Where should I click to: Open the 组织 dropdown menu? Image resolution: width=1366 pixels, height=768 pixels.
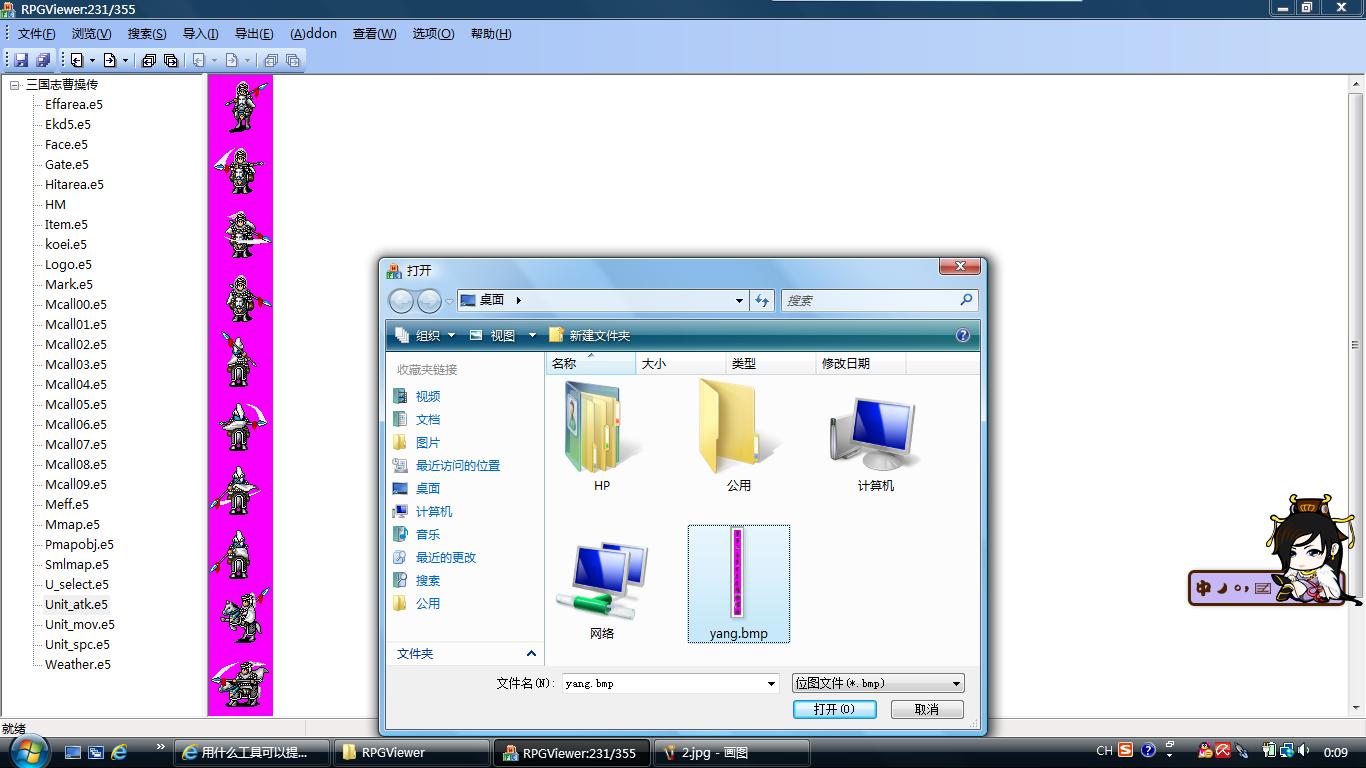426,335
